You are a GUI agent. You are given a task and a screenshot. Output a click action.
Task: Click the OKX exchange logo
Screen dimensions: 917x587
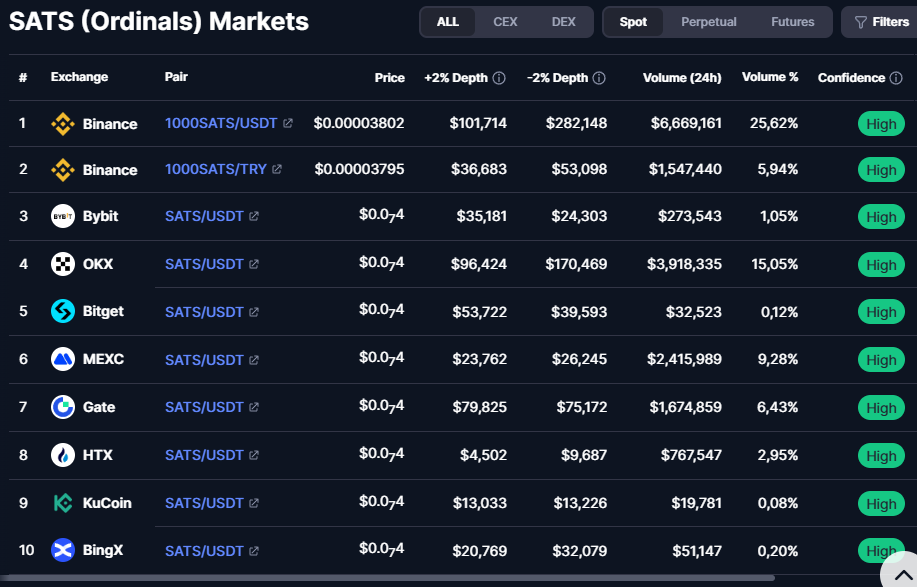tap(63, 264)
